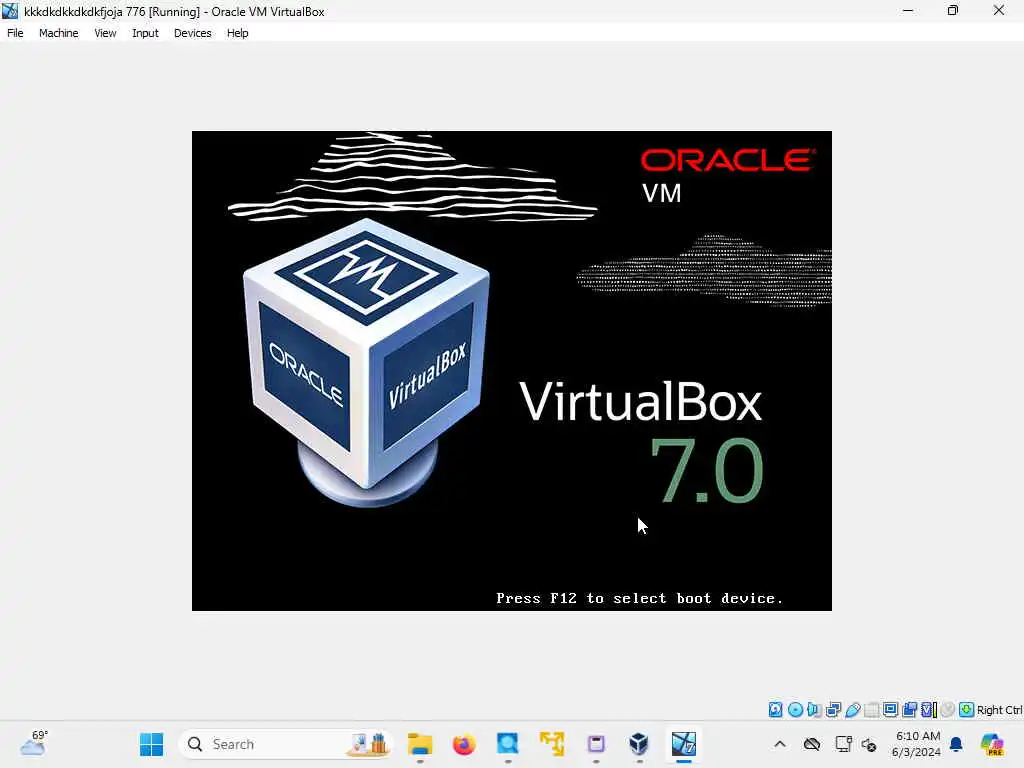Open VirtualBox Manager cube icon on taskbar
This screenshot has width=1024, height=768.
coord(639,744)
